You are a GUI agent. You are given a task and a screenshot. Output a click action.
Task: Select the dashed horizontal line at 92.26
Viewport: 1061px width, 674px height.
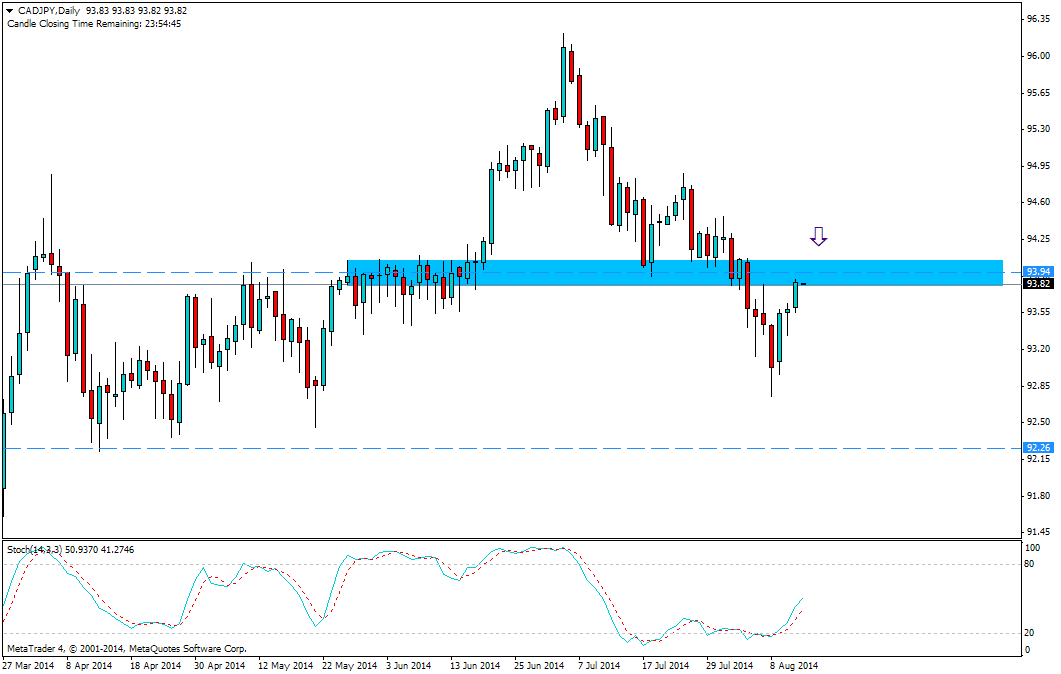(511, 449)
